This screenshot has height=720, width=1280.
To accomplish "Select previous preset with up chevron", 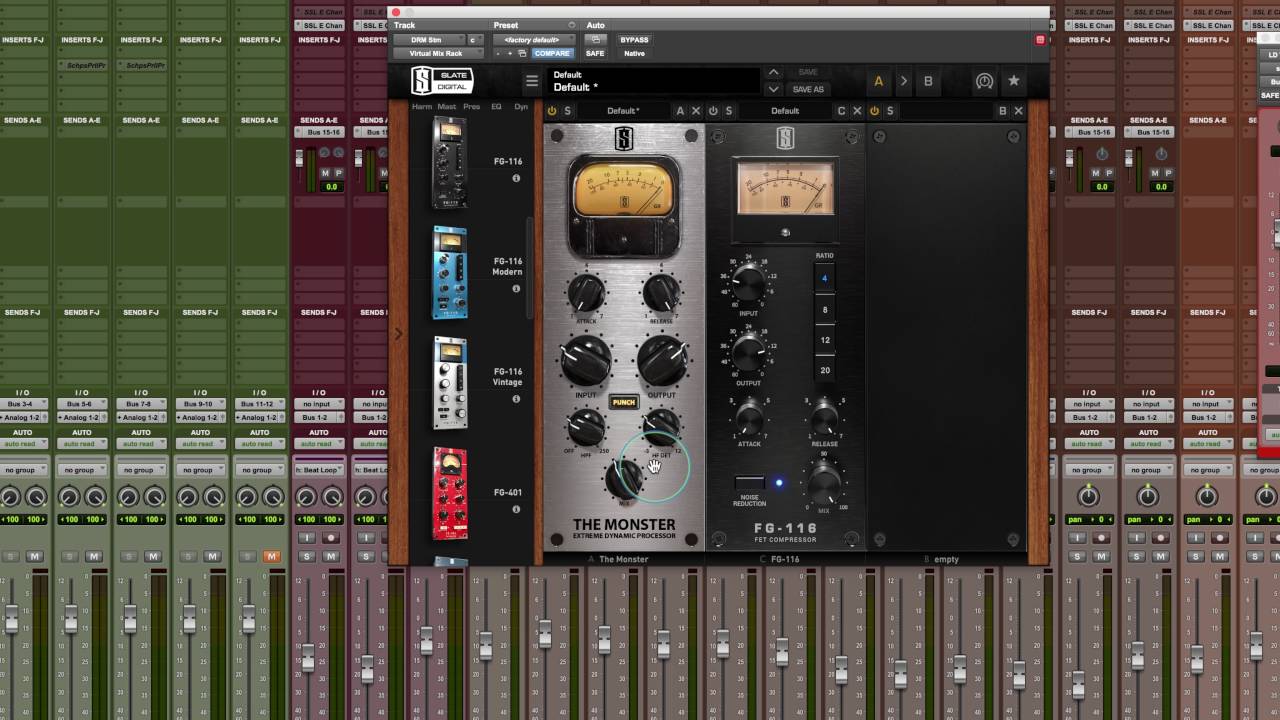I will (x=773, y=73).
